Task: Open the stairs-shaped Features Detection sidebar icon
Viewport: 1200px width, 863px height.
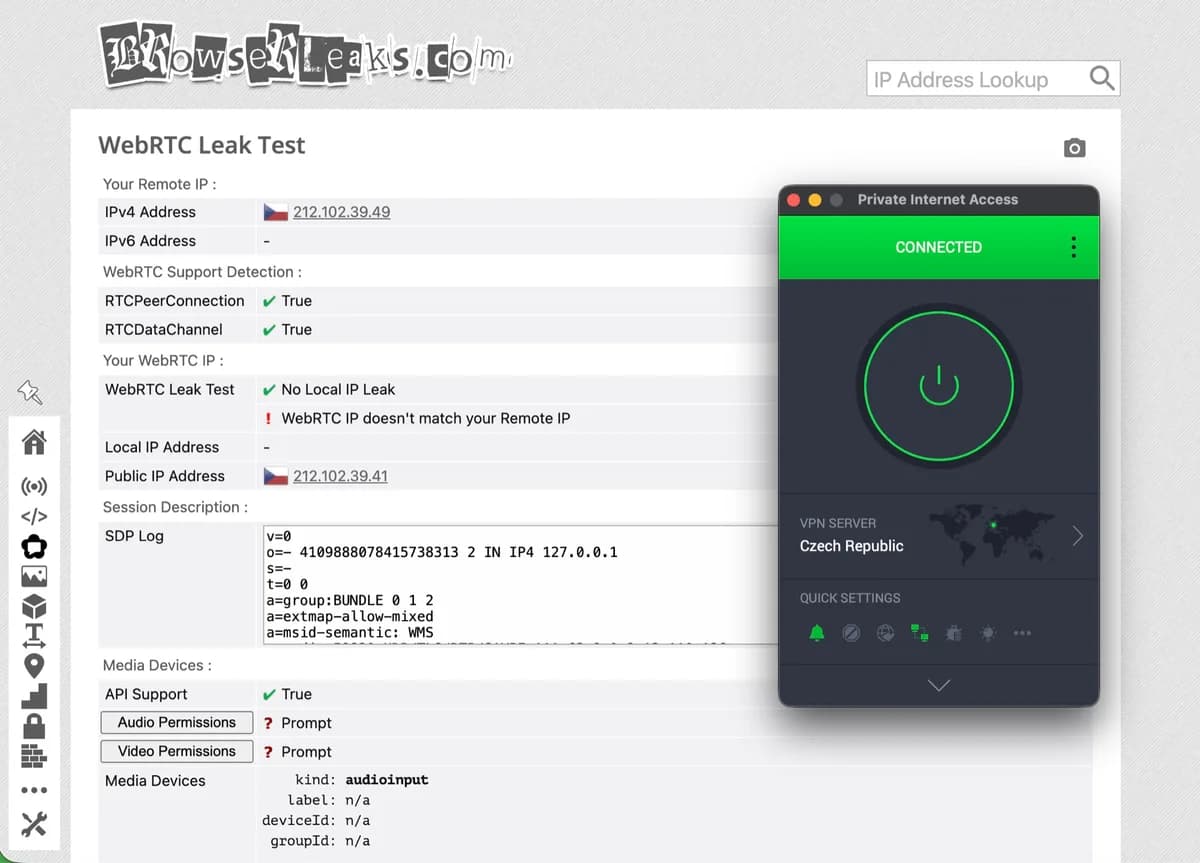Action: coord(34,695)
